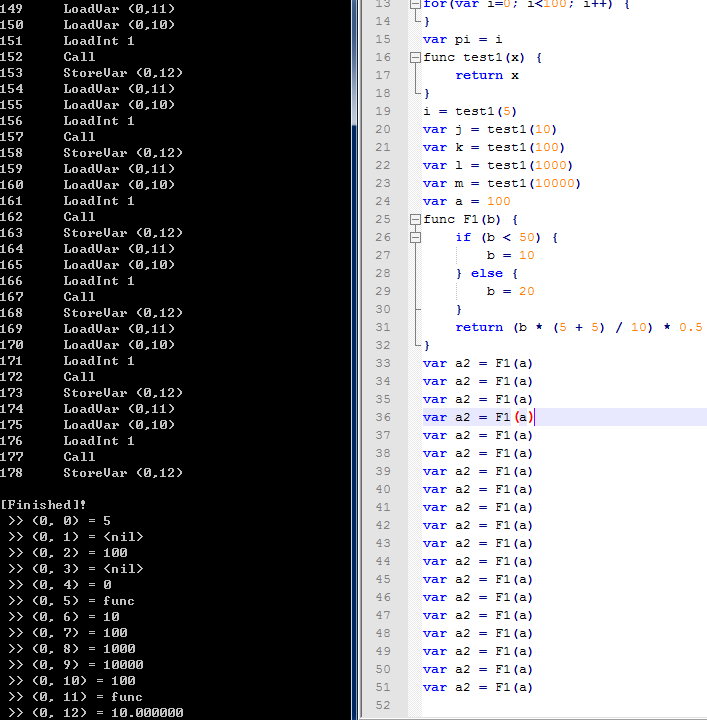
Task: Collapse the fold marker for if (b < 50)
Action: pyautogui.click(x=415, y=237)
